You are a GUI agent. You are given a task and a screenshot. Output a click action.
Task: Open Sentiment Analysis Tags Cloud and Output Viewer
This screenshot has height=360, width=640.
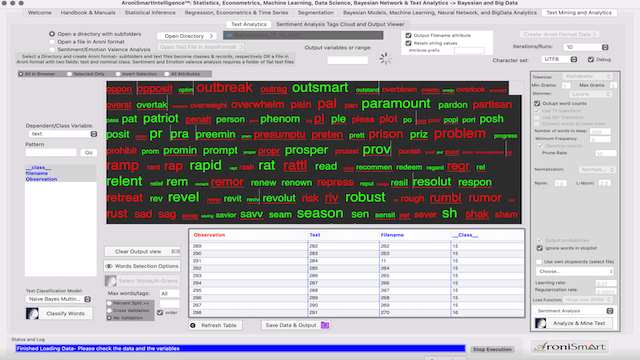click(340, 24)
